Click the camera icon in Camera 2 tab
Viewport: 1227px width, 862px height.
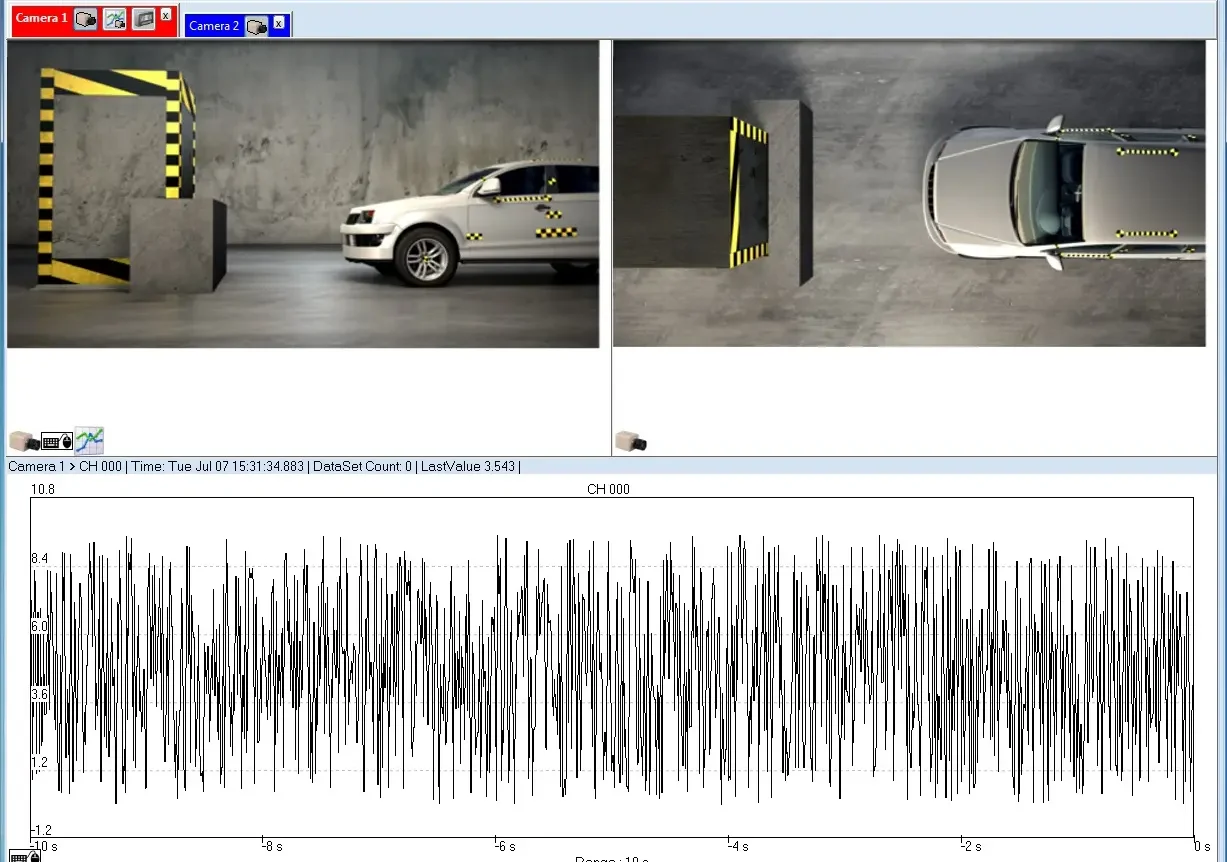click(x=257, y=26)
